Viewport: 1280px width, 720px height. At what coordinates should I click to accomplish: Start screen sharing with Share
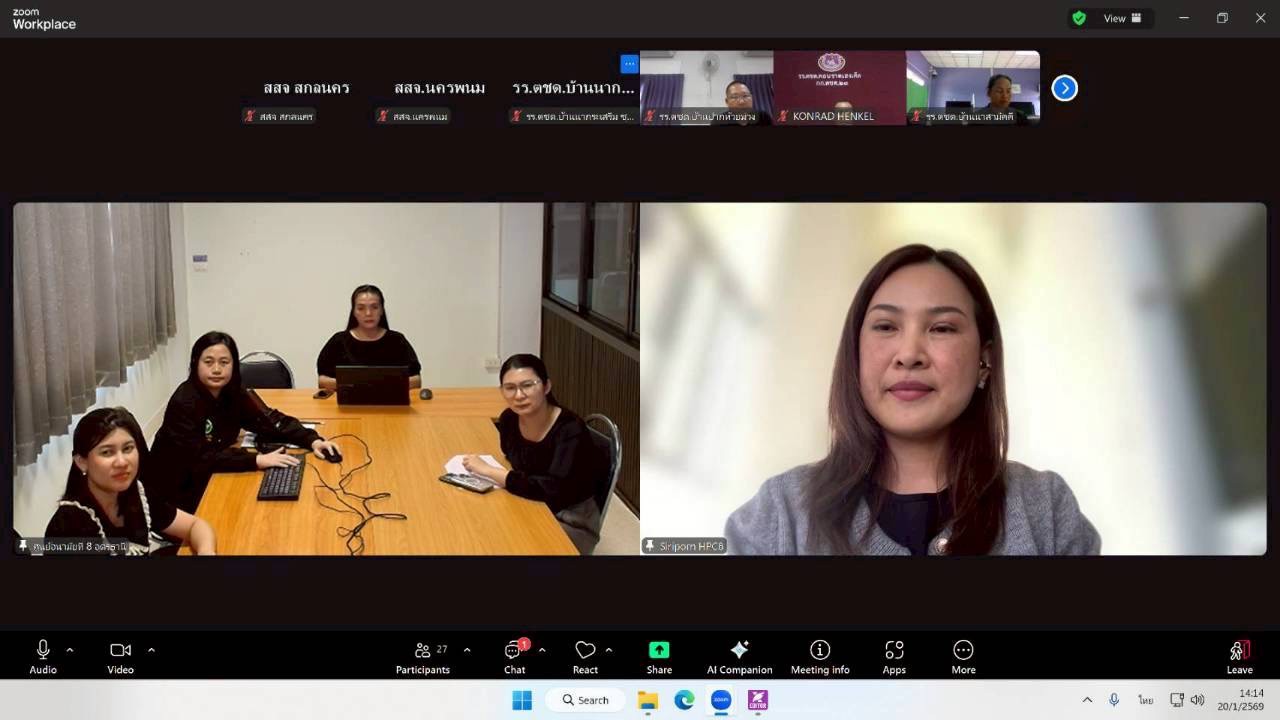[659, 657]
